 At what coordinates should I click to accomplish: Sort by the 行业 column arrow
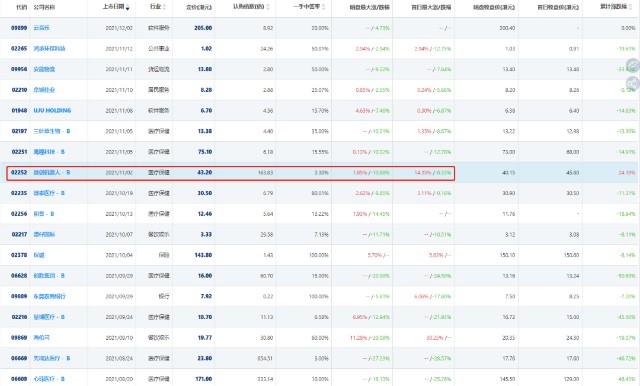(x=164, y=7)
